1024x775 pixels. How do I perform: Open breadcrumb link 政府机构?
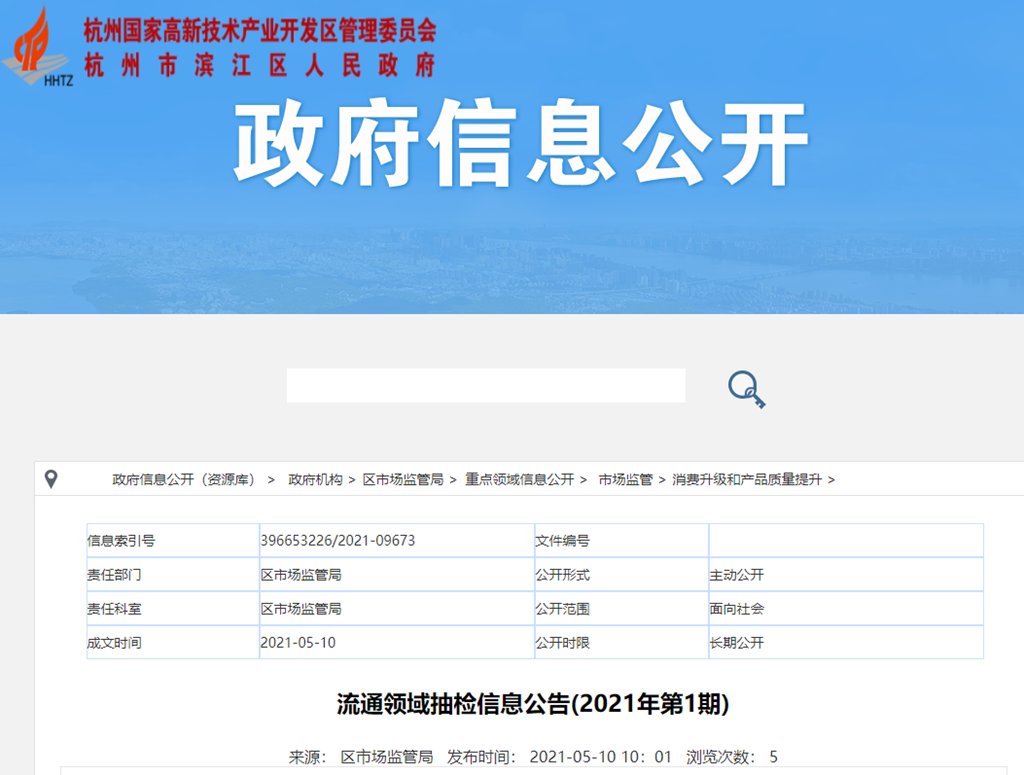pyautogui.click(x=315, y=480)
